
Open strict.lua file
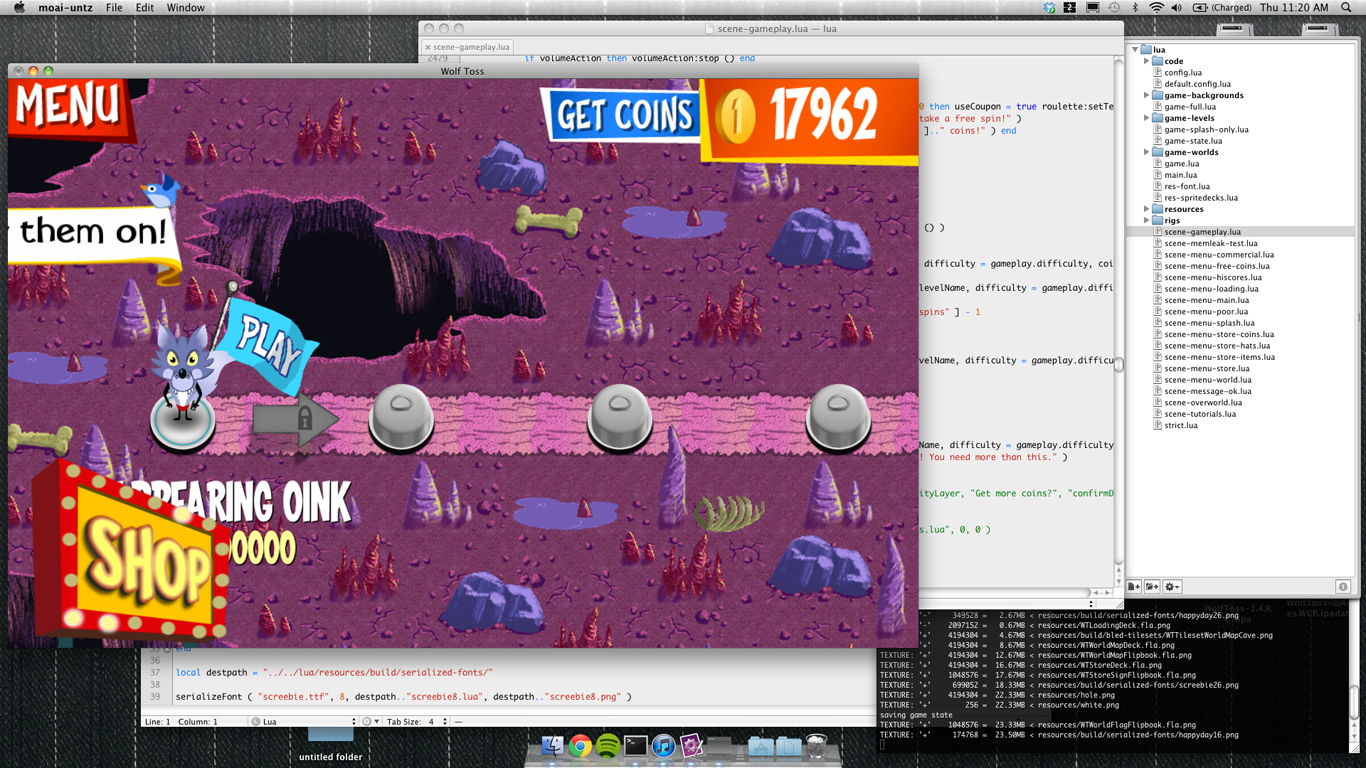coord(1181,425)
